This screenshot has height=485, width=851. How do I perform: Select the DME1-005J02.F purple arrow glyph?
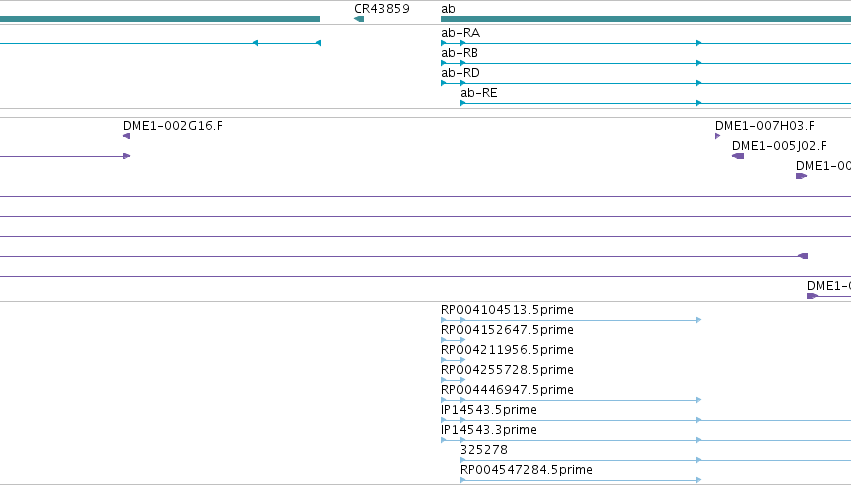[738, 156]
